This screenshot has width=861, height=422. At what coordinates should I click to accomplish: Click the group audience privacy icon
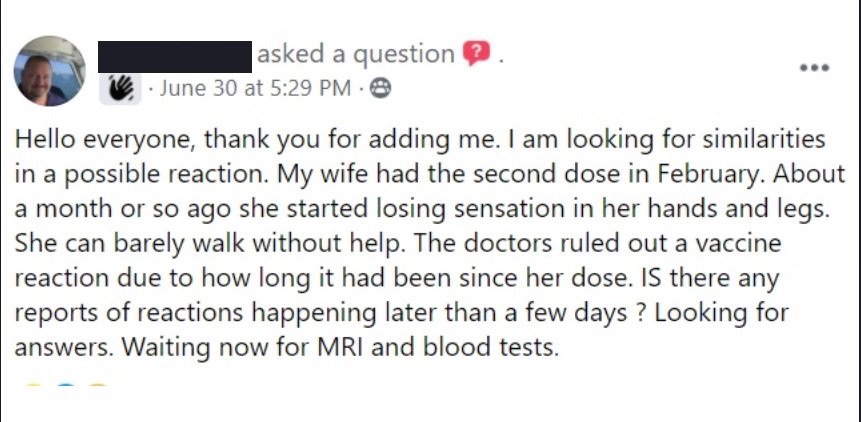coord(380,88)
